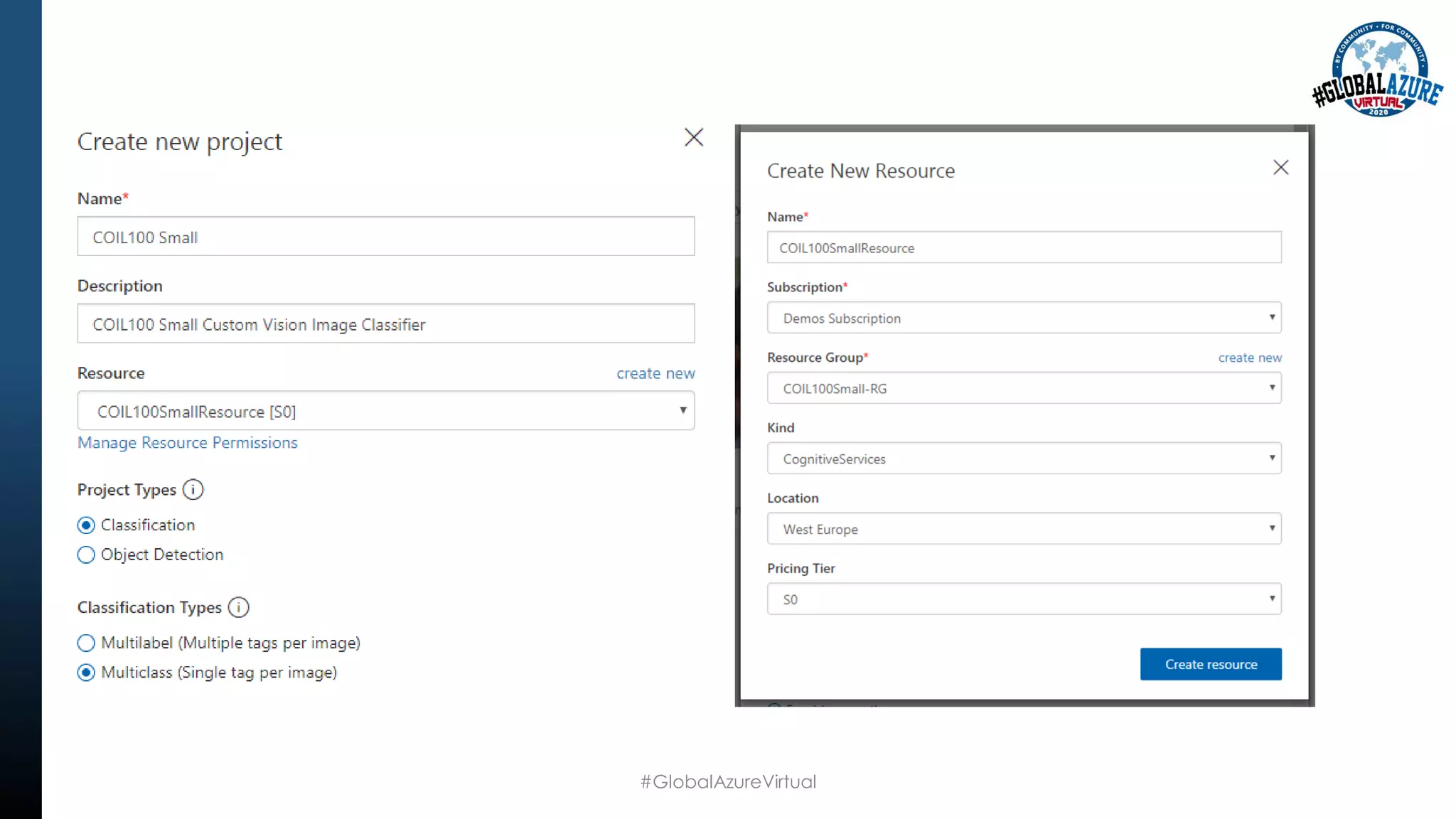Image resolution: width=1456 pixels, height=819 pixels.
Task: Close the Create New Resource dialog
Action: pos(1280,168)
